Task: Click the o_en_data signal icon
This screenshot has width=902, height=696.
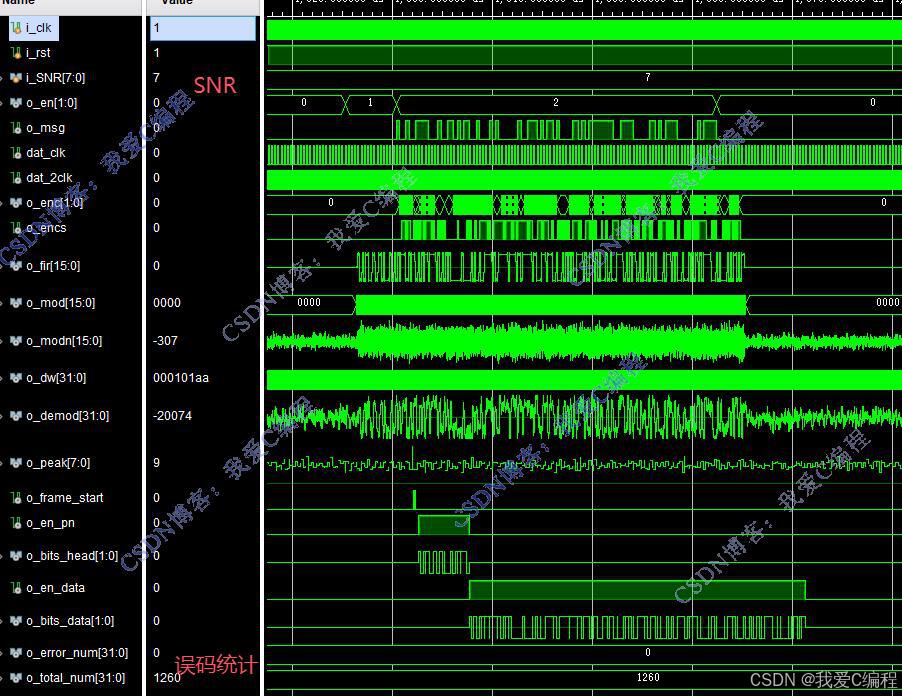Action: pyautogui.click(x=17, y=588)
